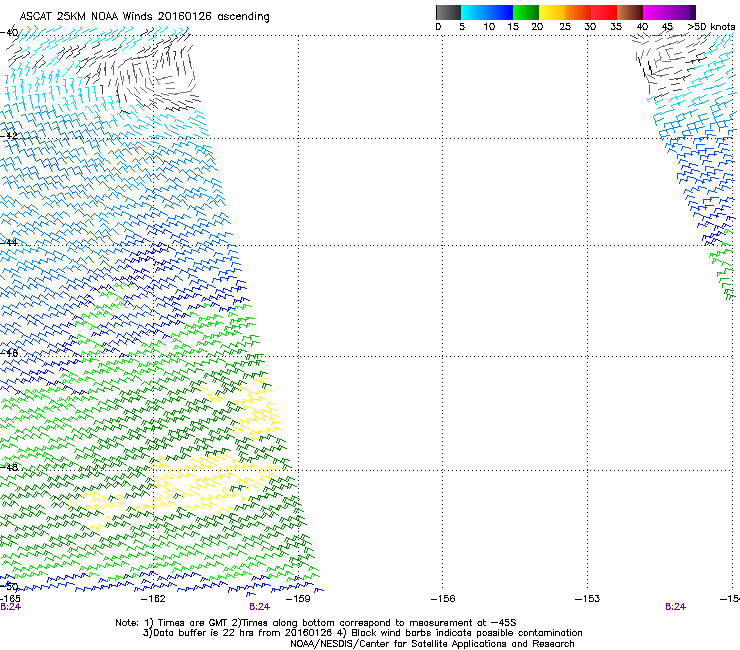Click the -44 latitude label

pos(9,242)
